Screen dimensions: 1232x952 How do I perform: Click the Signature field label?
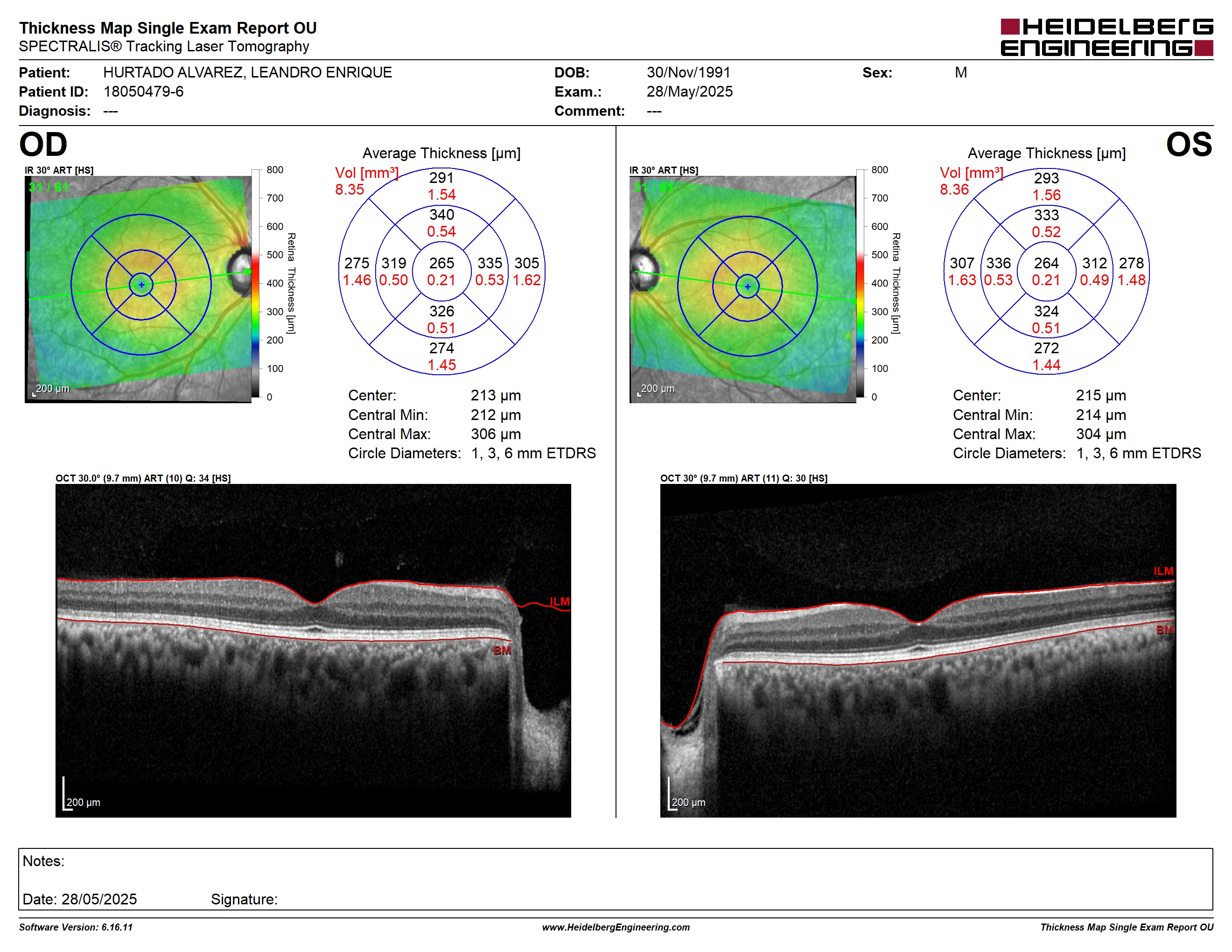(244, 900)
